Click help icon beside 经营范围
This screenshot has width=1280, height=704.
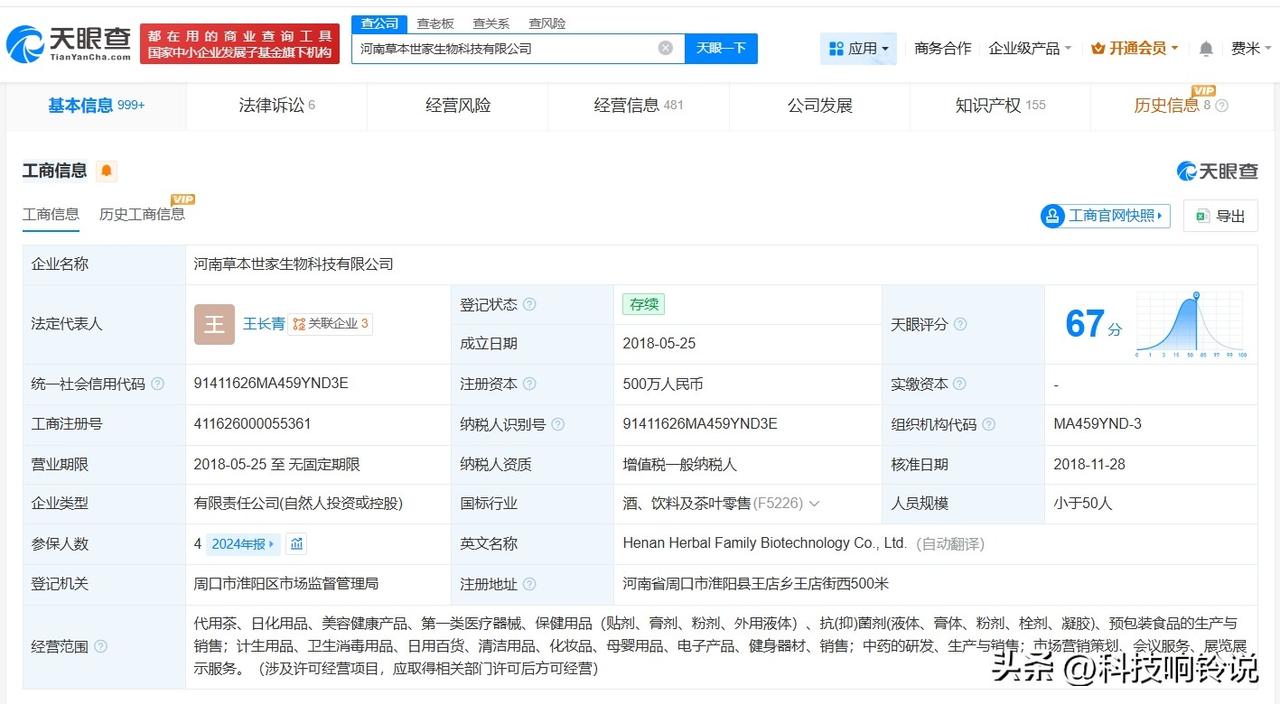[x=100, y=647]
